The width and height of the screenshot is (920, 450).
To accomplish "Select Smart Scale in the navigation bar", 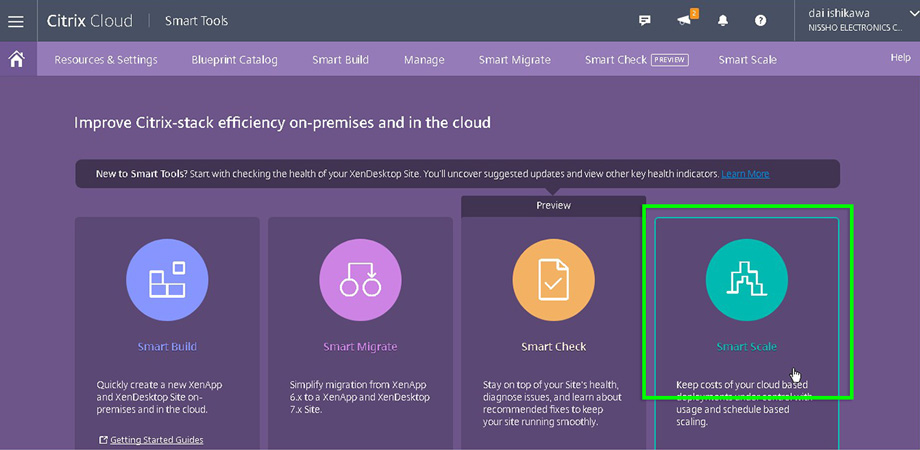I will pos(747,60).
